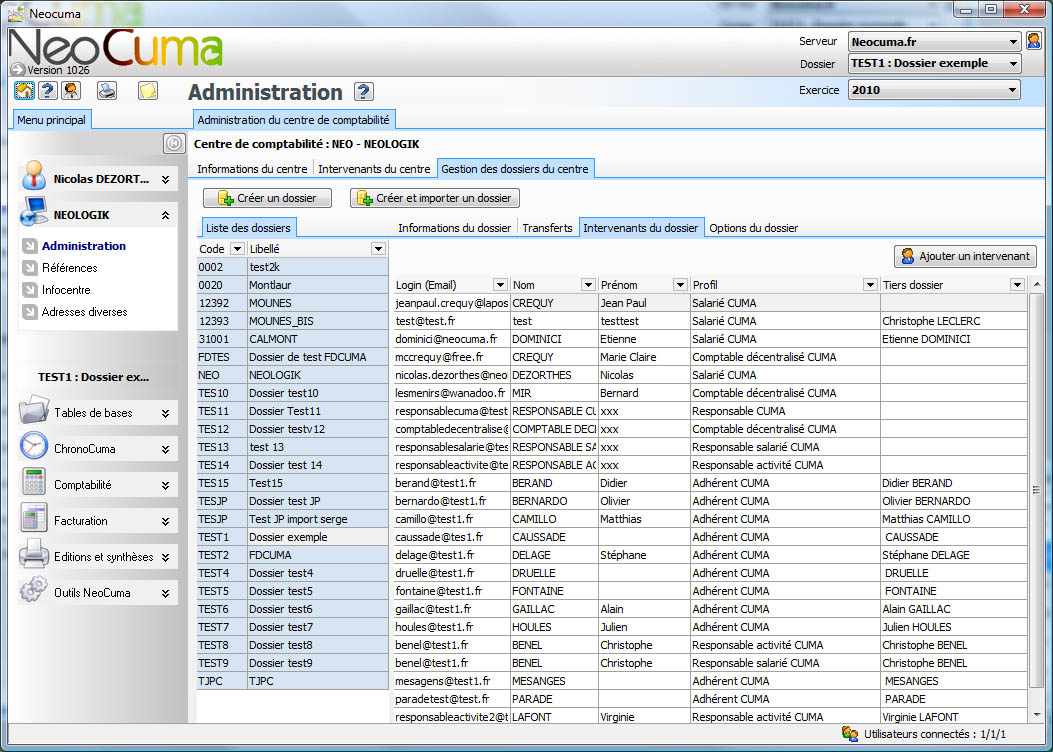Expand the Tables de bases chevron
The image size is (1053, 752).
coord(165,414)
